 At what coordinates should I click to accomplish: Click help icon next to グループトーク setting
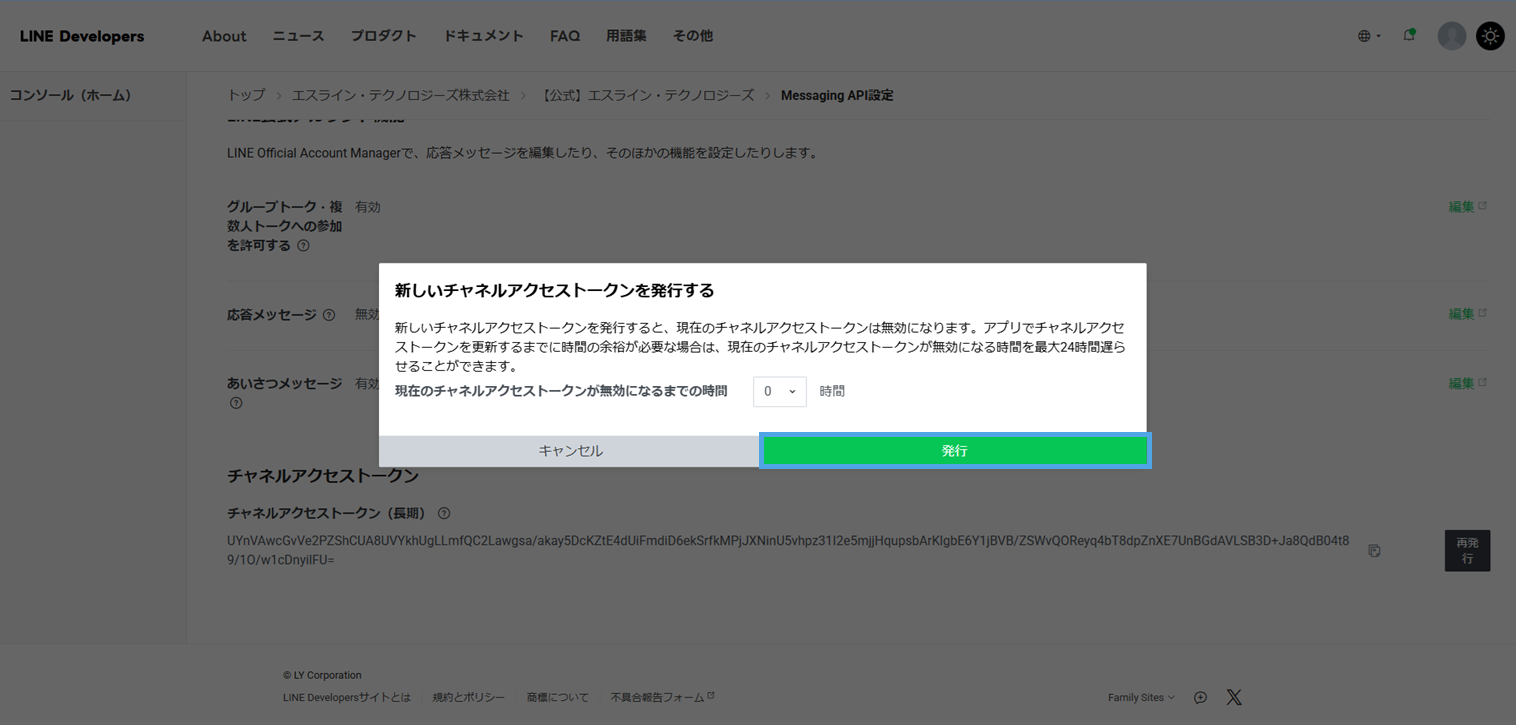tap(303, 246)
